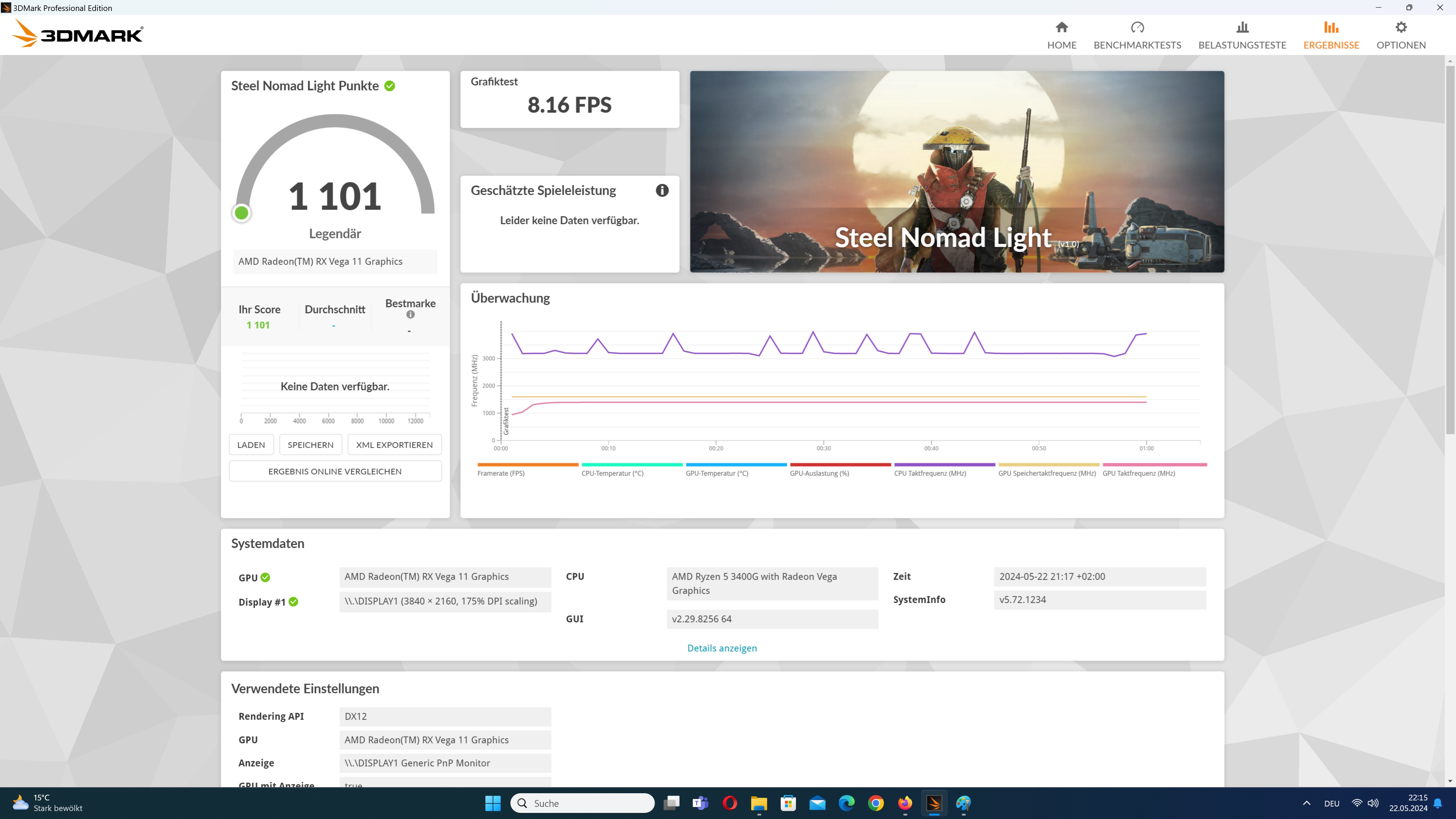Click XML Exportieren button
Image resolution: width=1456 pixels, height=819 pixels.
tap(394, 445)
